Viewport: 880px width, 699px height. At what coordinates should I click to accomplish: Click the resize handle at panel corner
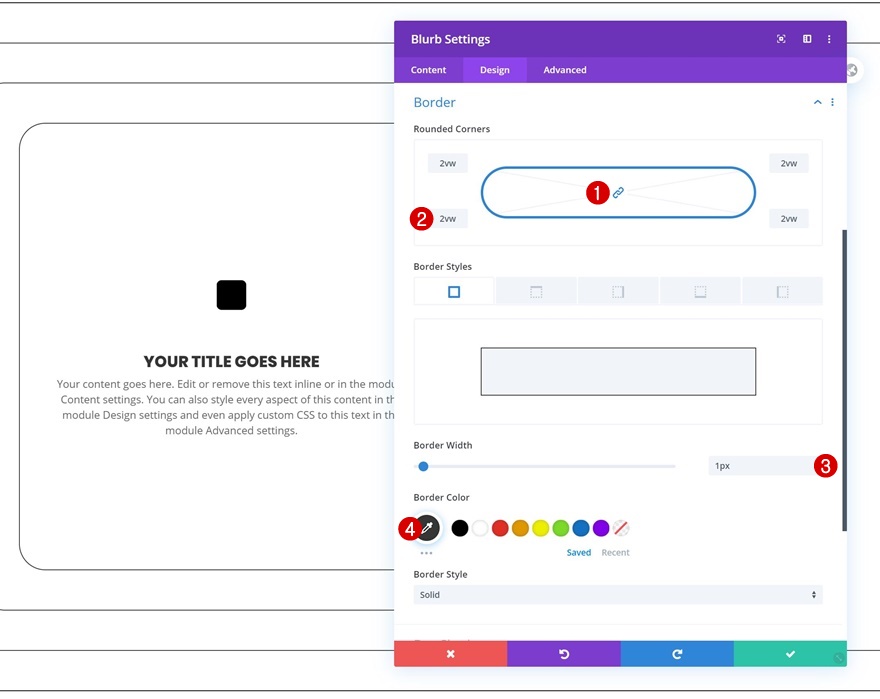click(x=838, y=658)
